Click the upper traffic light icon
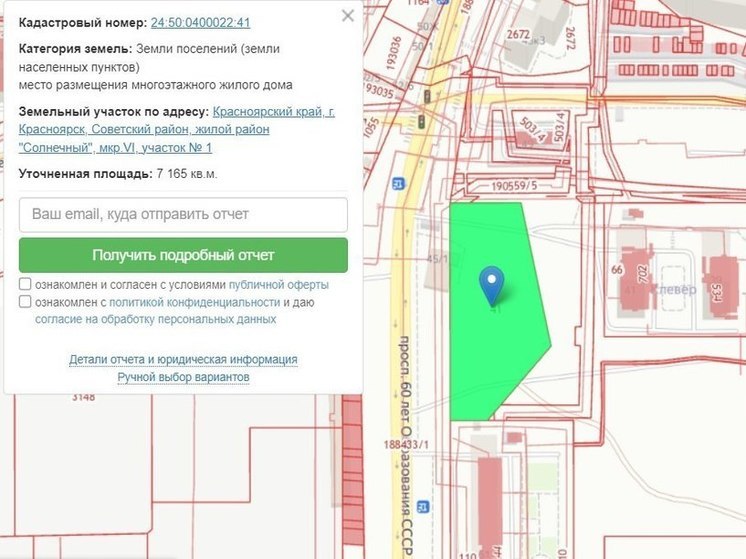 (x=427, y=96)
